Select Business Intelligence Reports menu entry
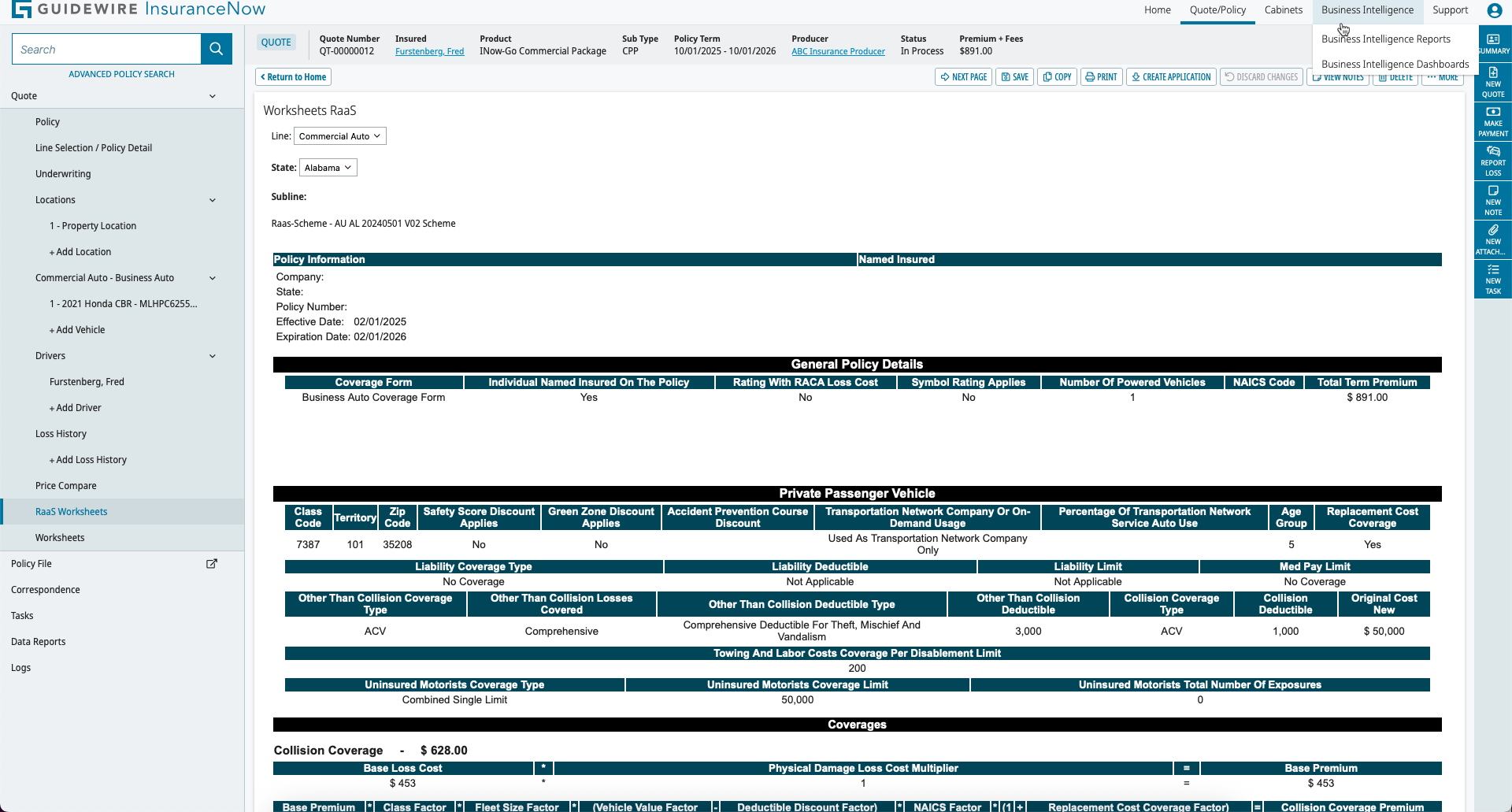The height and width of the screenshot is (812, 1512). coord(1384,39)
